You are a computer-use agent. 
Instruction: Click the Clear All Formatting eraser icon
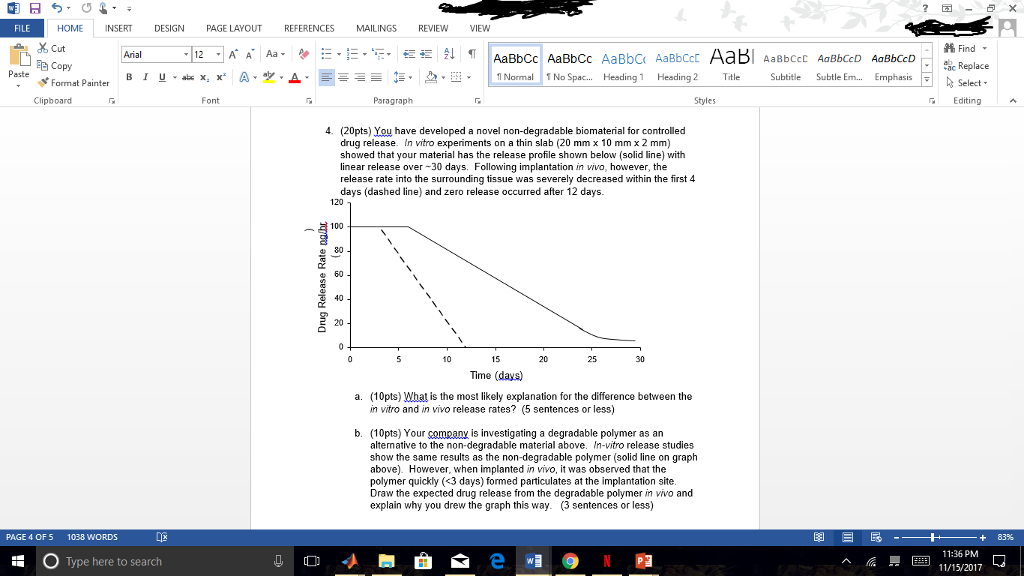[306, 54]
